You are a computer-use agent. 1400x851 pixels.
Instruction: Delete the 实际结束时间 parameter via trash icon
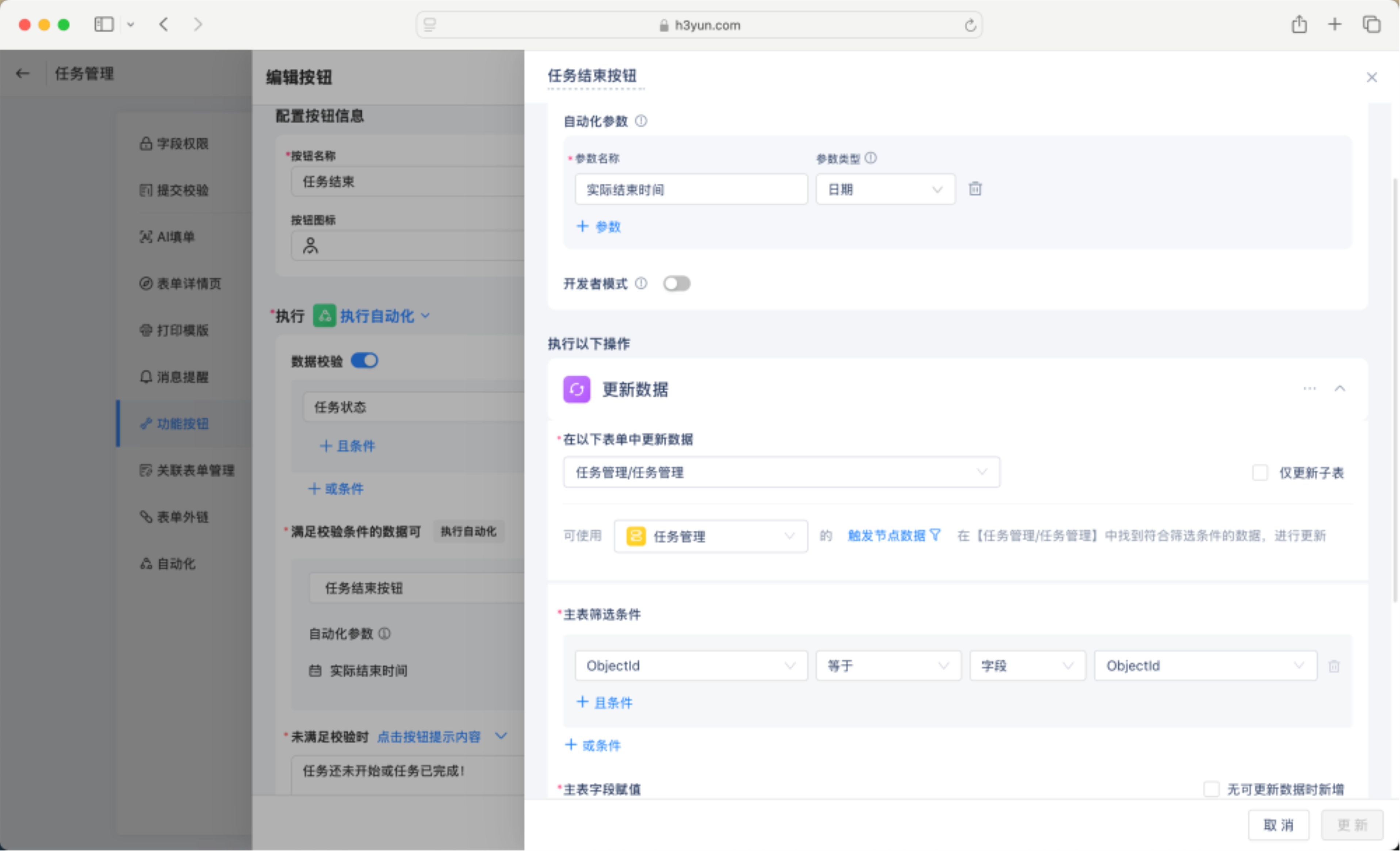[975, 189]
